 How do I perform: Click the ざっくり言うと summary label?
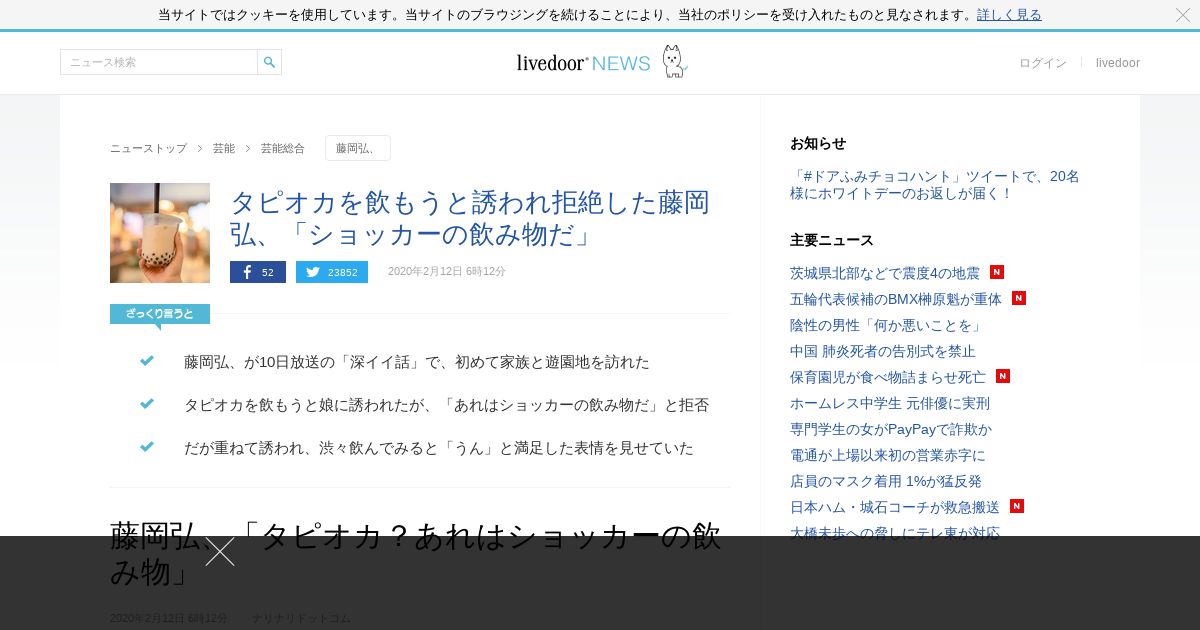tap(160, 314)
